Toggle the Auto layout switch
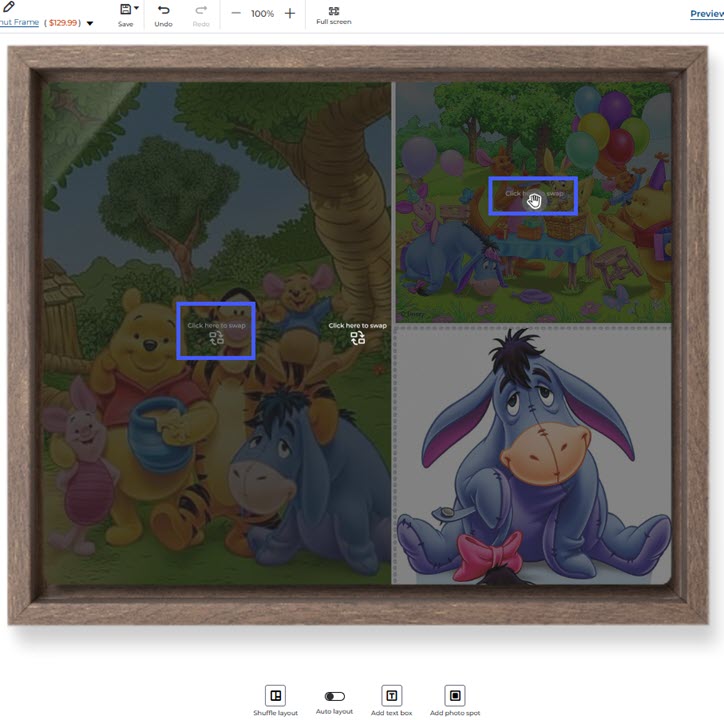 [335, 696]
